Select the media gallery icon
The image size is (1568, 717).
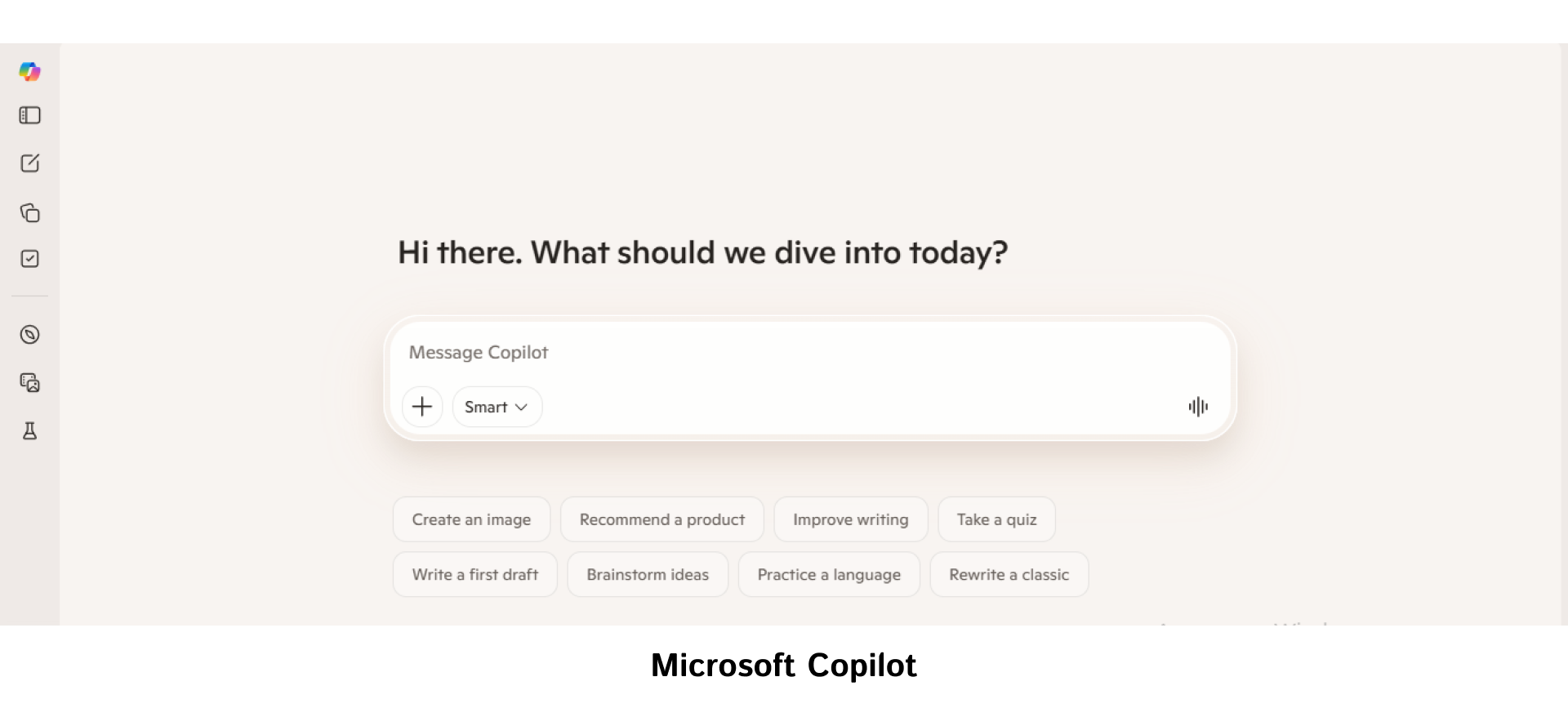(30, 383)
